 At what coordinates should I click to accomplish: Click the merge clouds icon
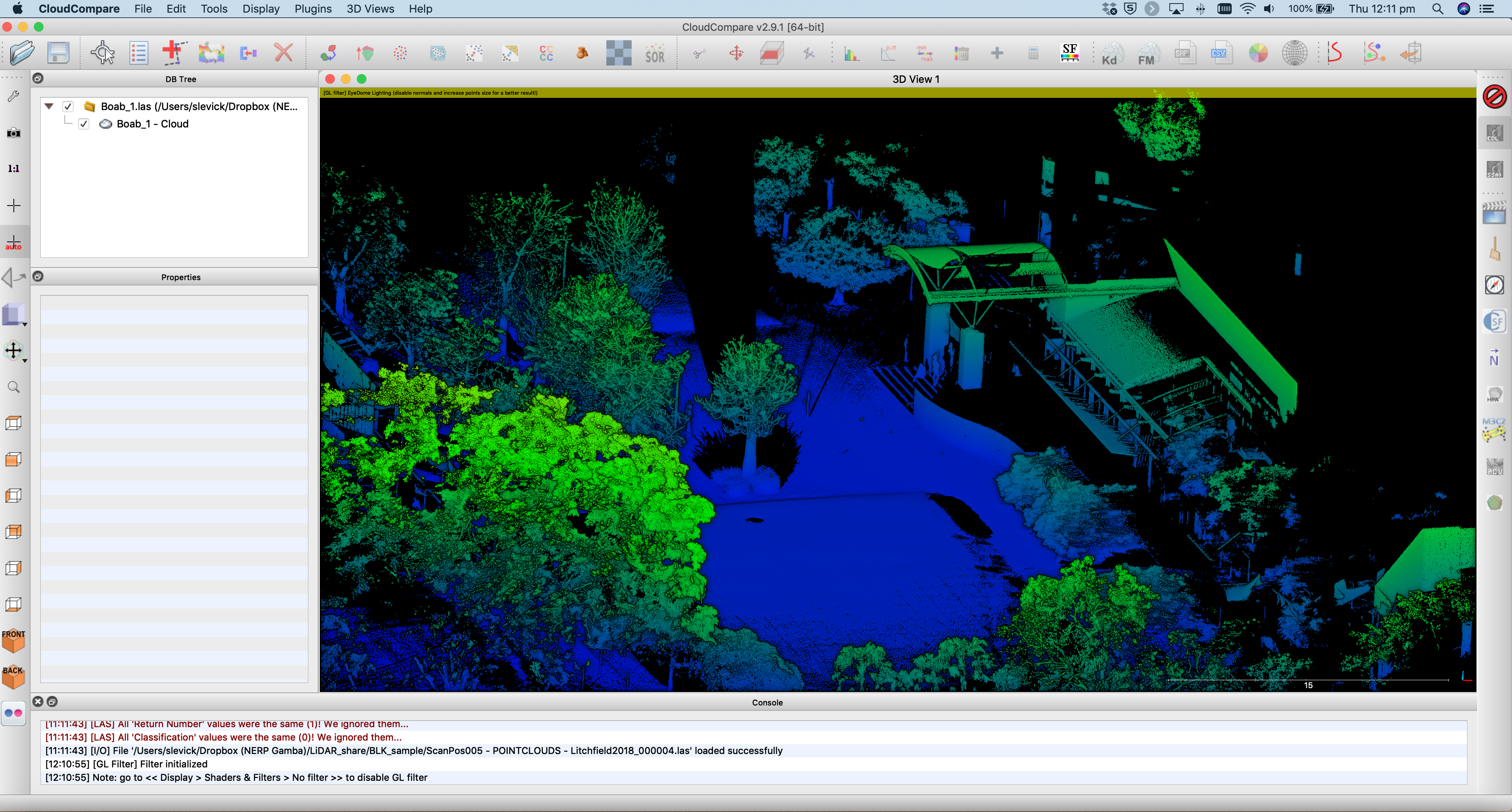point(248,53)
